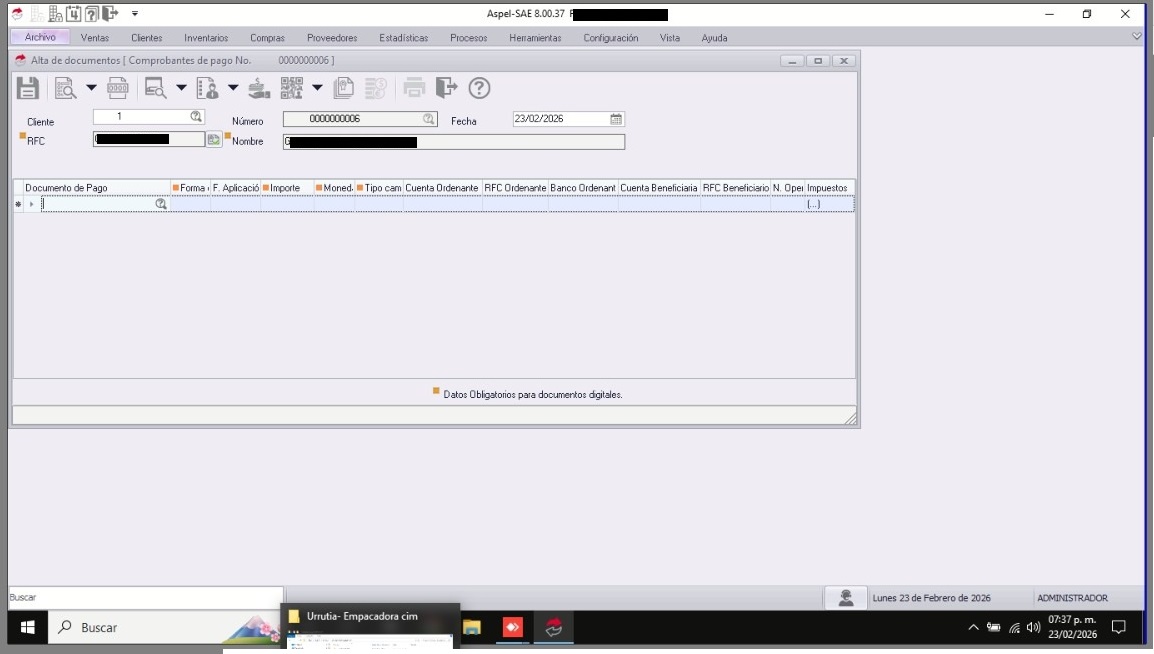Expand the arrow beside the document search icon
The width and height of the screenshot is (1154, 654).
pyautogui.click(x=91, y=88)
